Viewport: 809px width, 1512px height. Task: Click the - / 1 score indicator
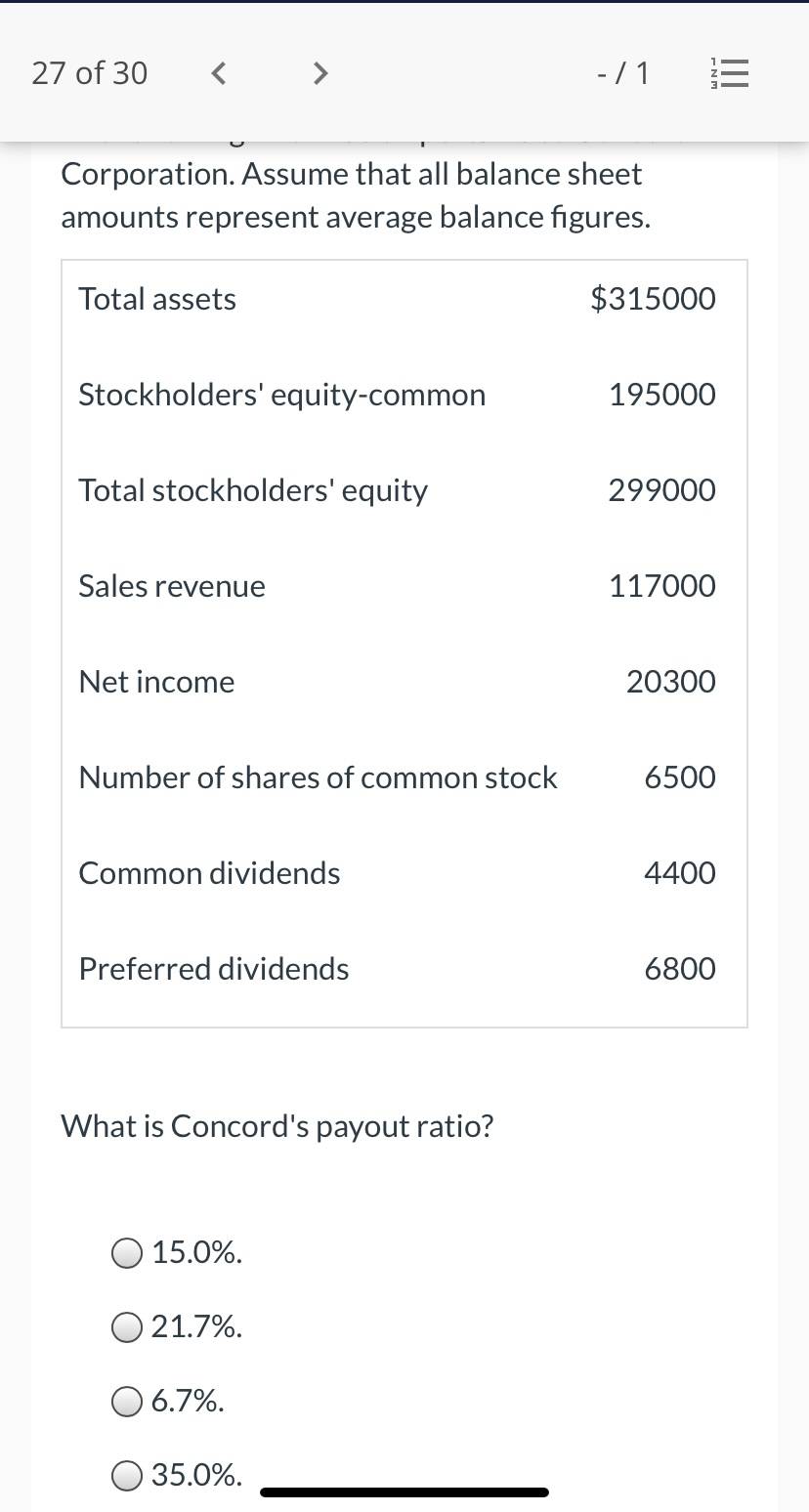(x=622, y=73)
